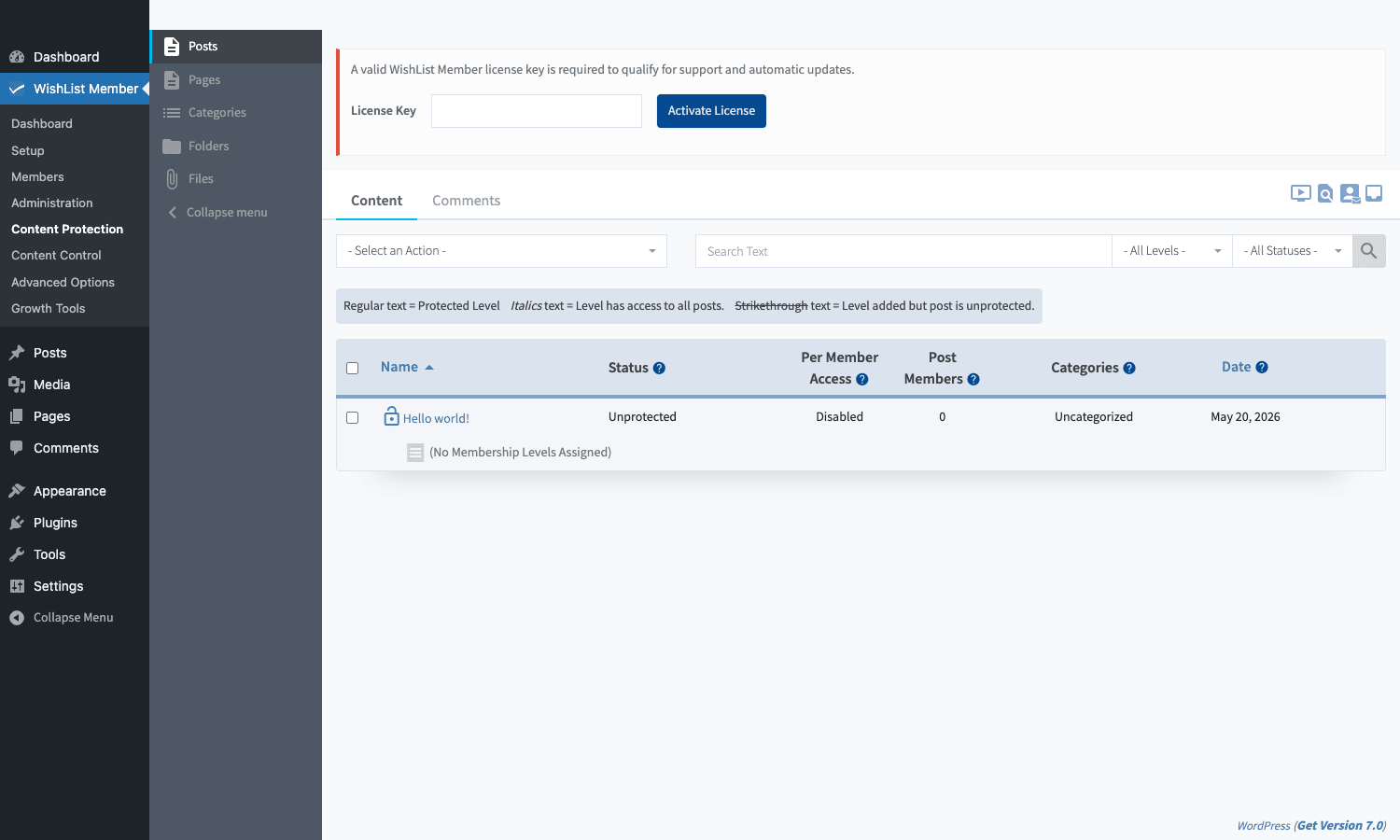
Task: Open the Select an Action dropdown
Action: click(x=501, y=251)
